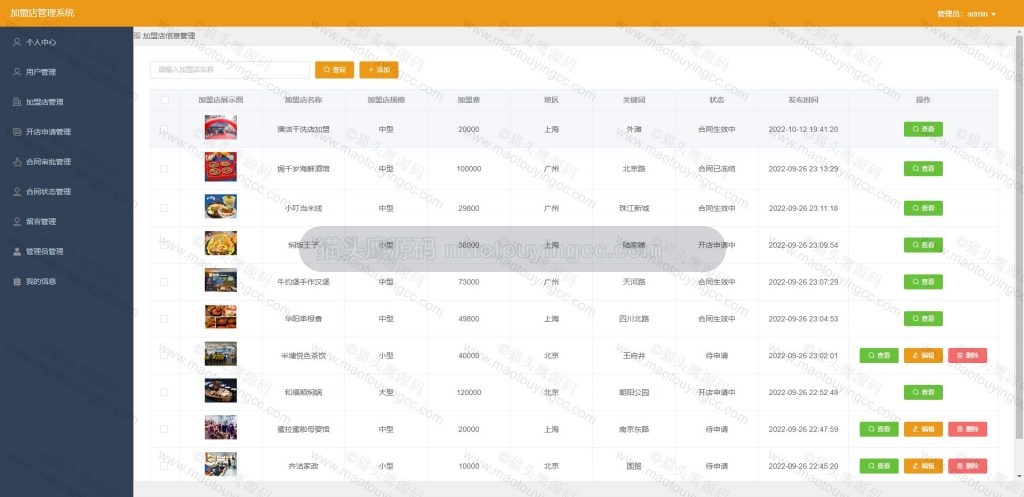Click the 王府井 keyword cell
This screenshot has width=1024, height=497.
click(633, 356)
